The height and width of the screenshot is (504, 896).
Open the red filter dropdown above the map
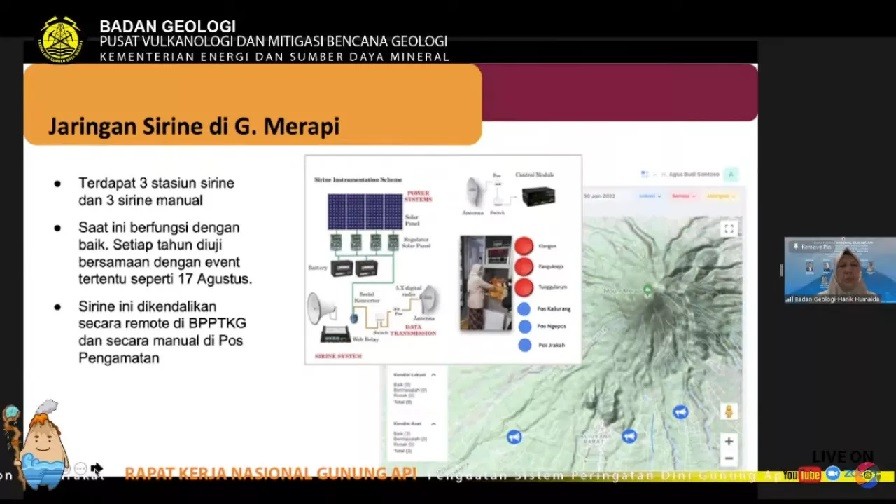683,196
